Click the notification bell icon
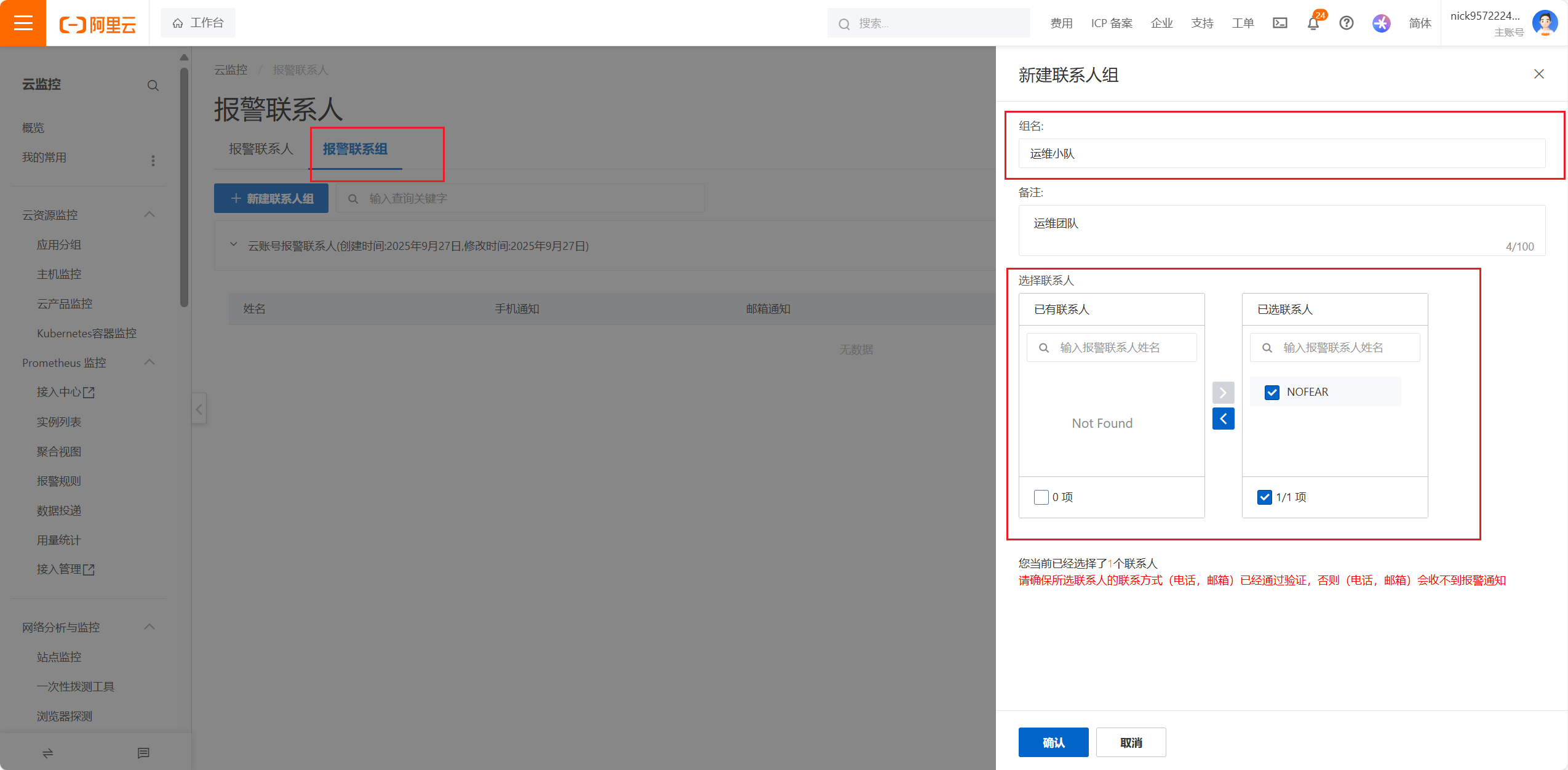Screen dimensions: 1568x770 click(1313, 23)
